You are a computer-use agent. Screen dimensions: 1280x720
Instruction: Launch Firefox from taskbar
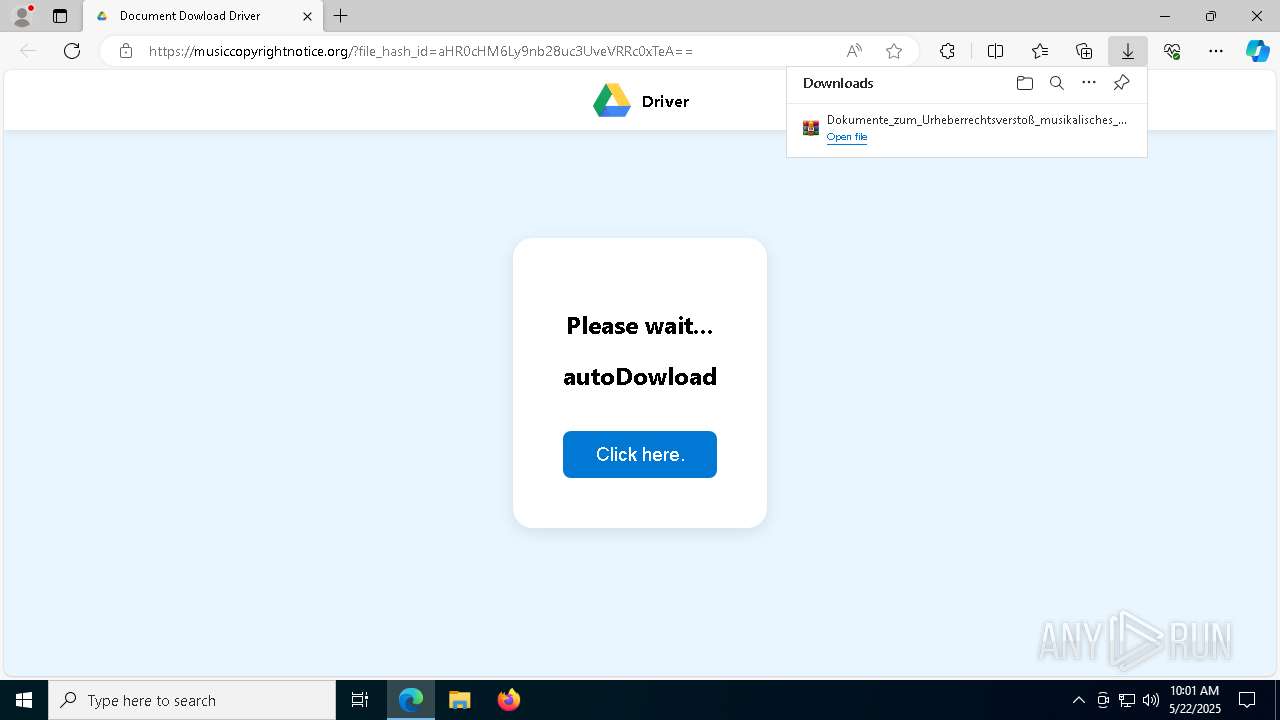coord(509,700)
